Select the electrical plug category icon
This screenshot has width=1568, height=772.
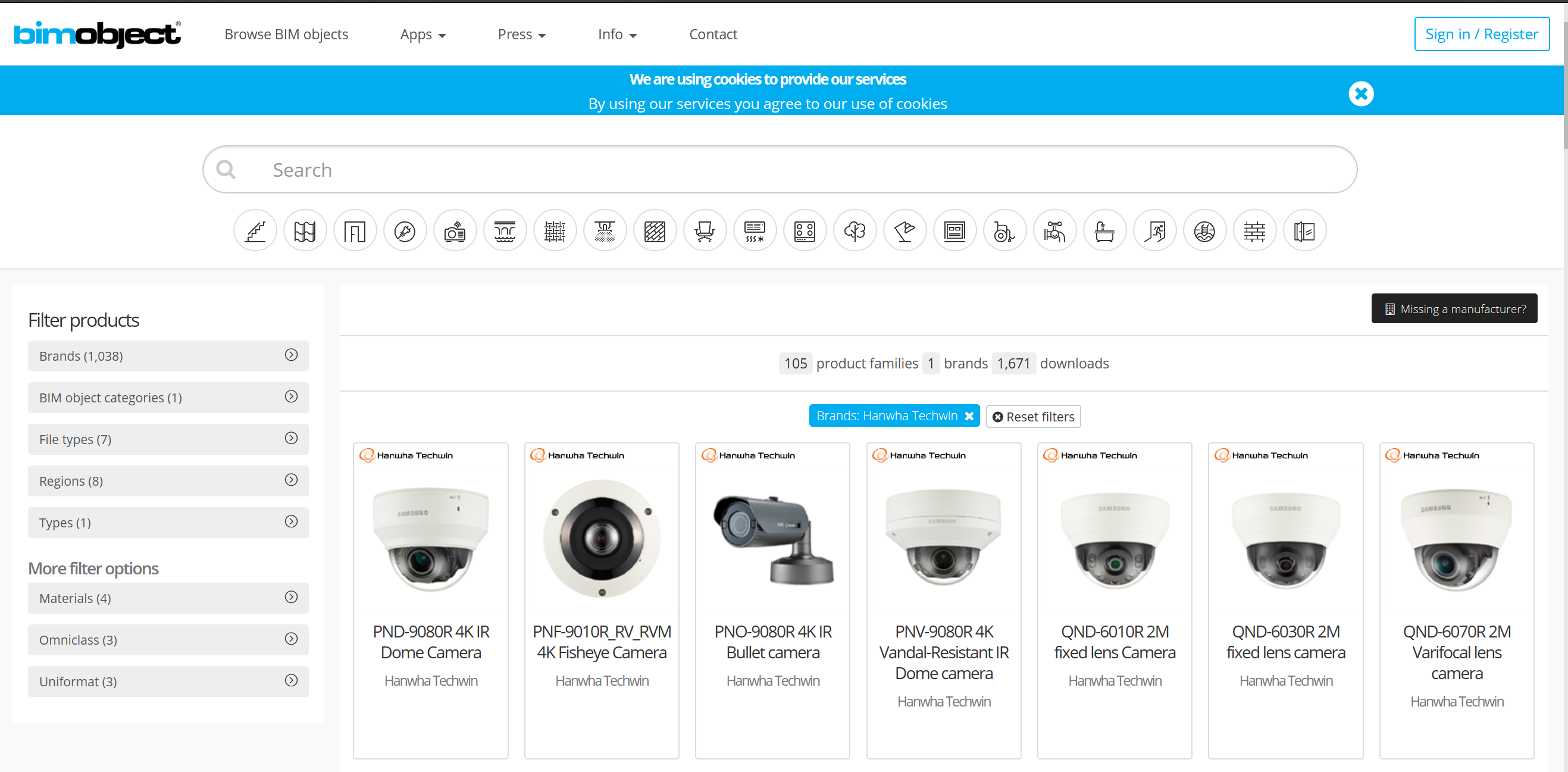[405, 231]
